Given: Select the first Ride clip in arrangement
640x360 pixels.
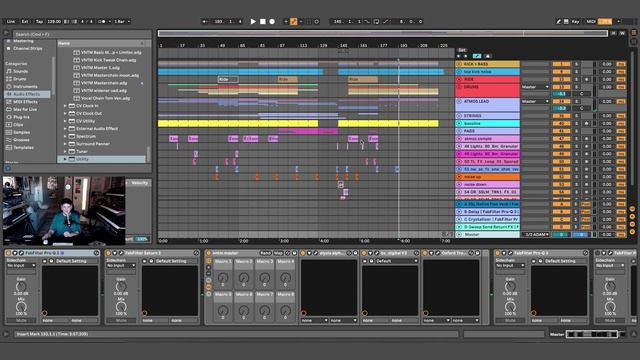Looking at the screenshot, I should click(x=228, y=80).
